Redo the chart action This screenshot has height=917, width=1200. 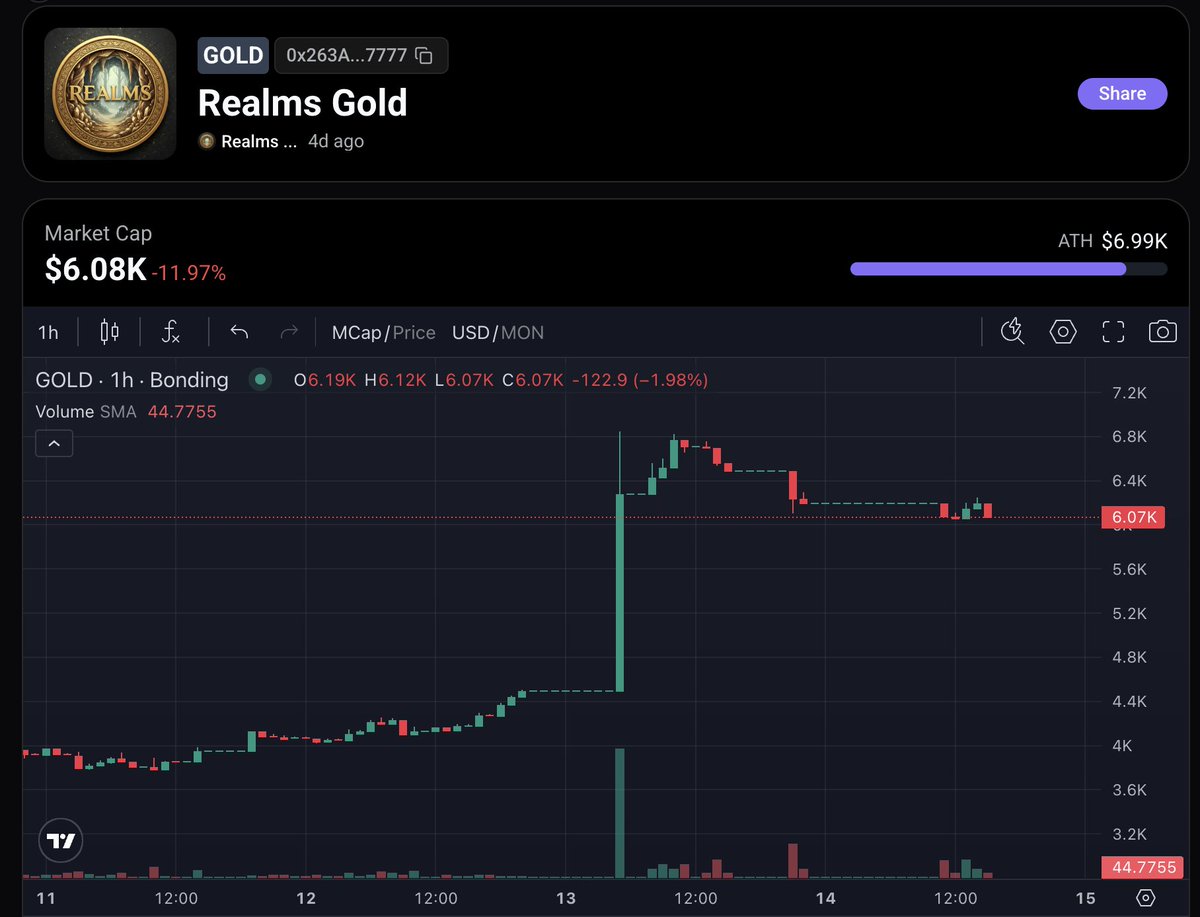(x=289, y=332)
